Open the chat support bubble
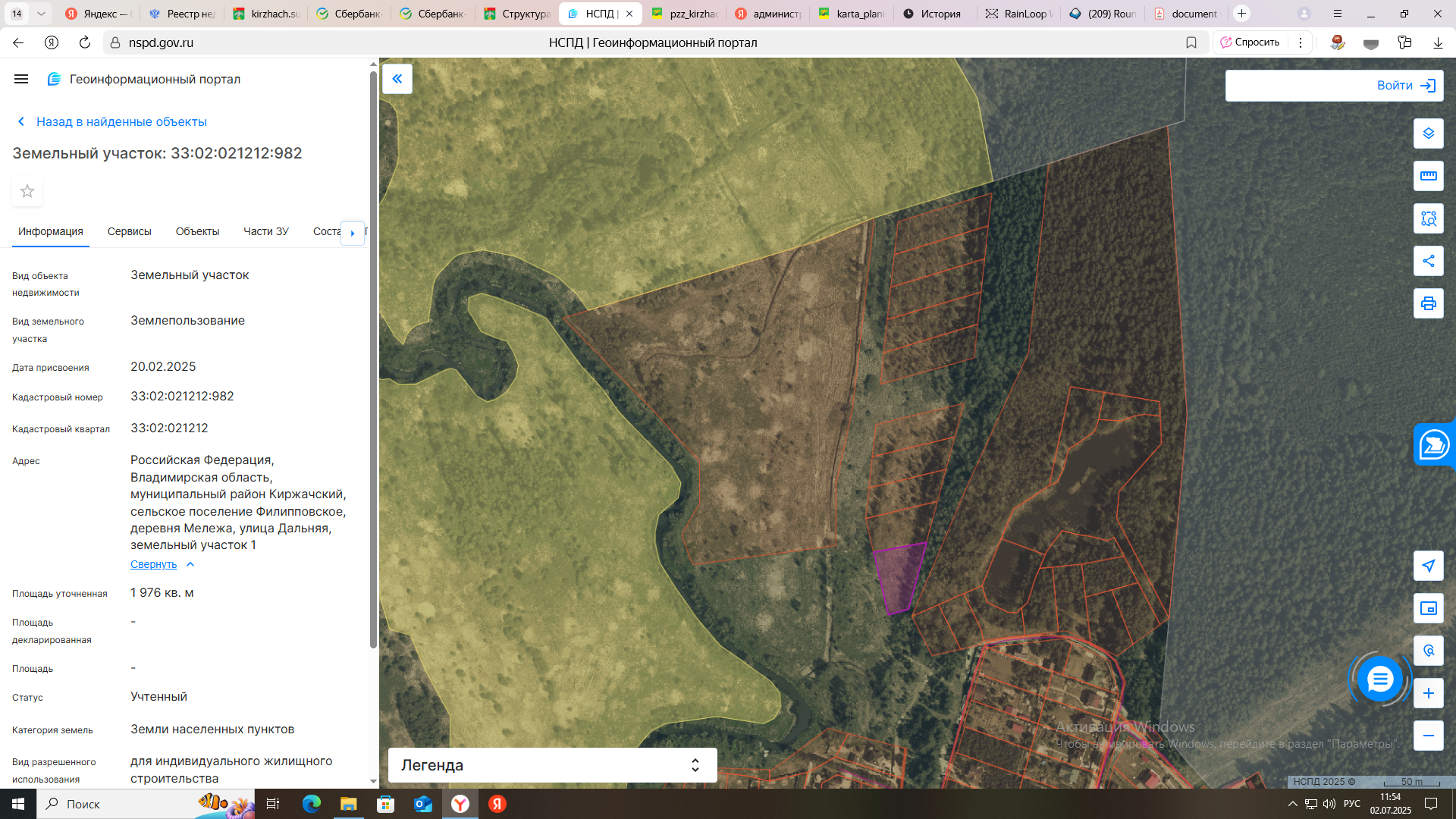This screenshot has height=819, width=1456. tap(1379, 679)
